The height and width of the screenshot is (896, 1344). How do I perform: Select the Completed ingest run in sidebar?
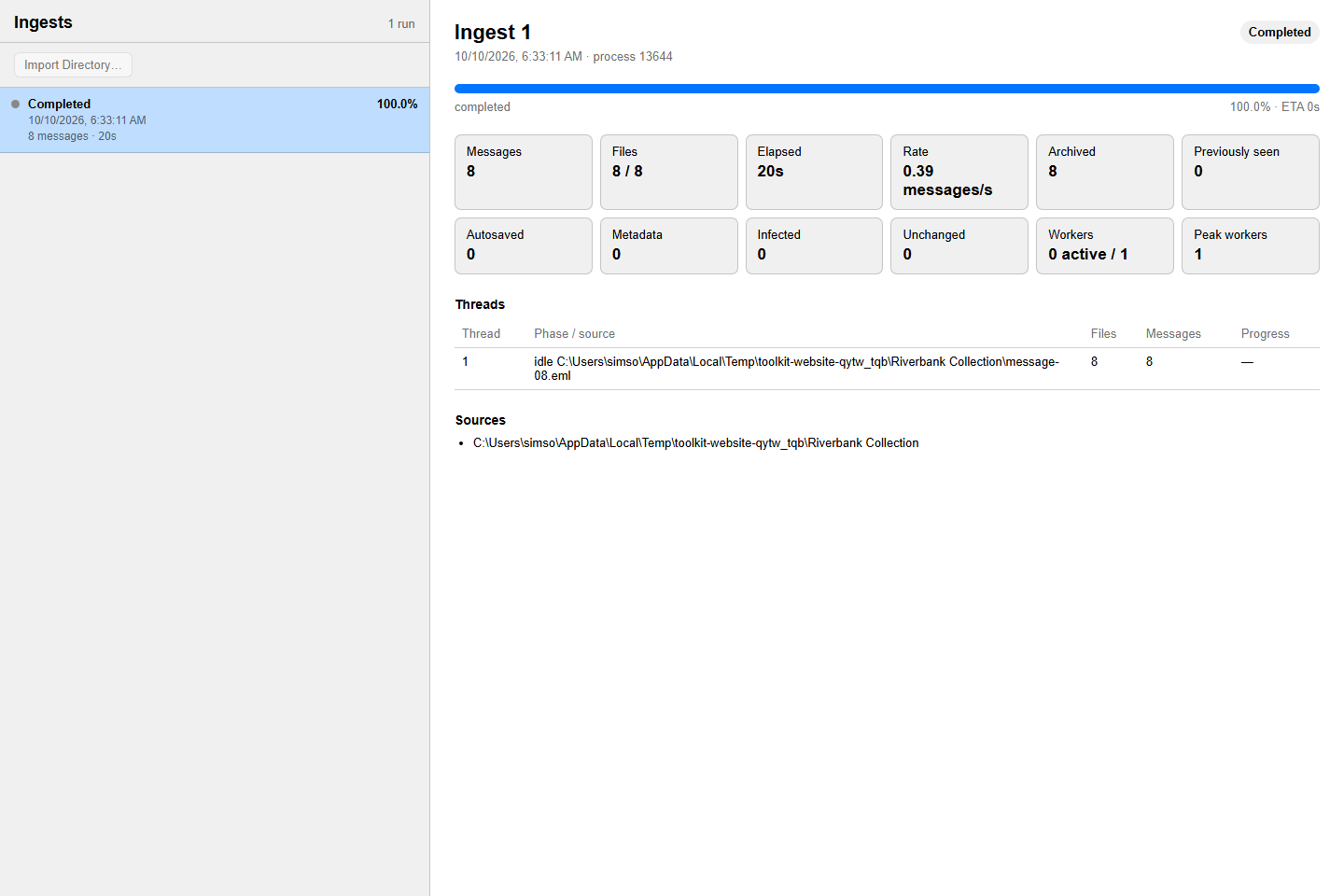pyautogui.click(x=215, y=119)
